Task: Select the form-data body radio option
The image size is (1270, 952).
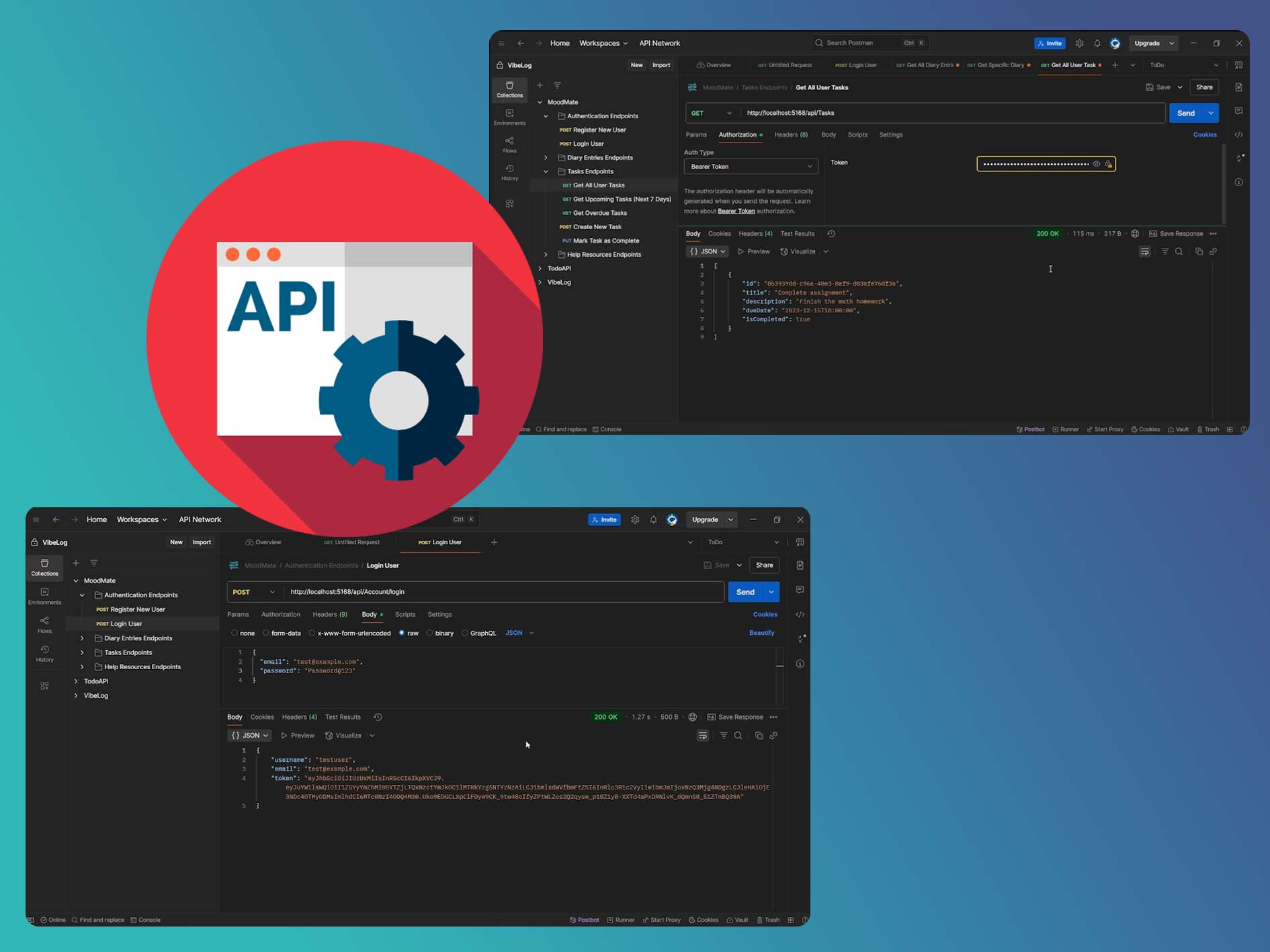Action: 267,633
